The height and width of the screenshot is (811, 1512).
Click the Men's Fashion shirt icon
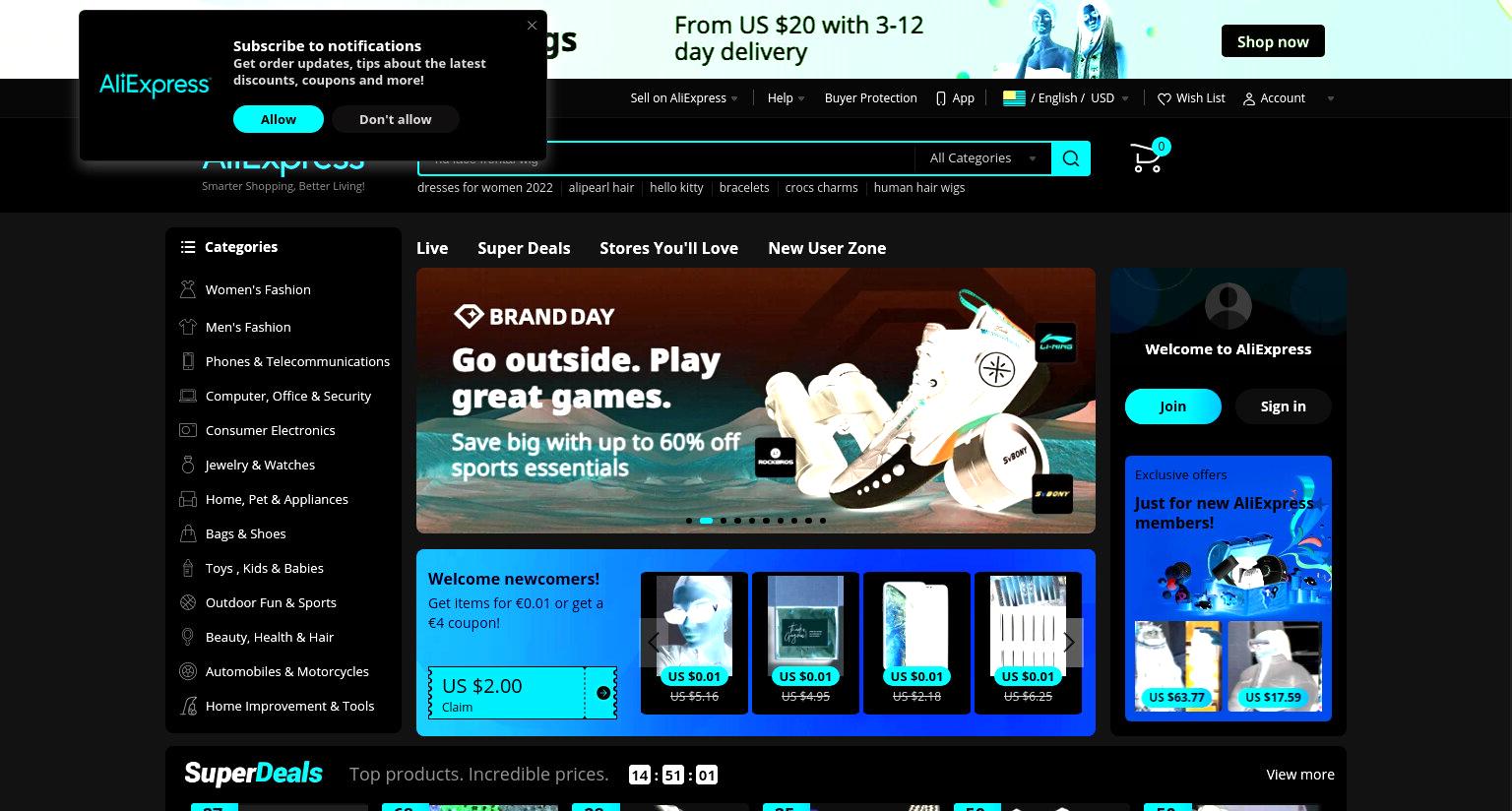188,327
